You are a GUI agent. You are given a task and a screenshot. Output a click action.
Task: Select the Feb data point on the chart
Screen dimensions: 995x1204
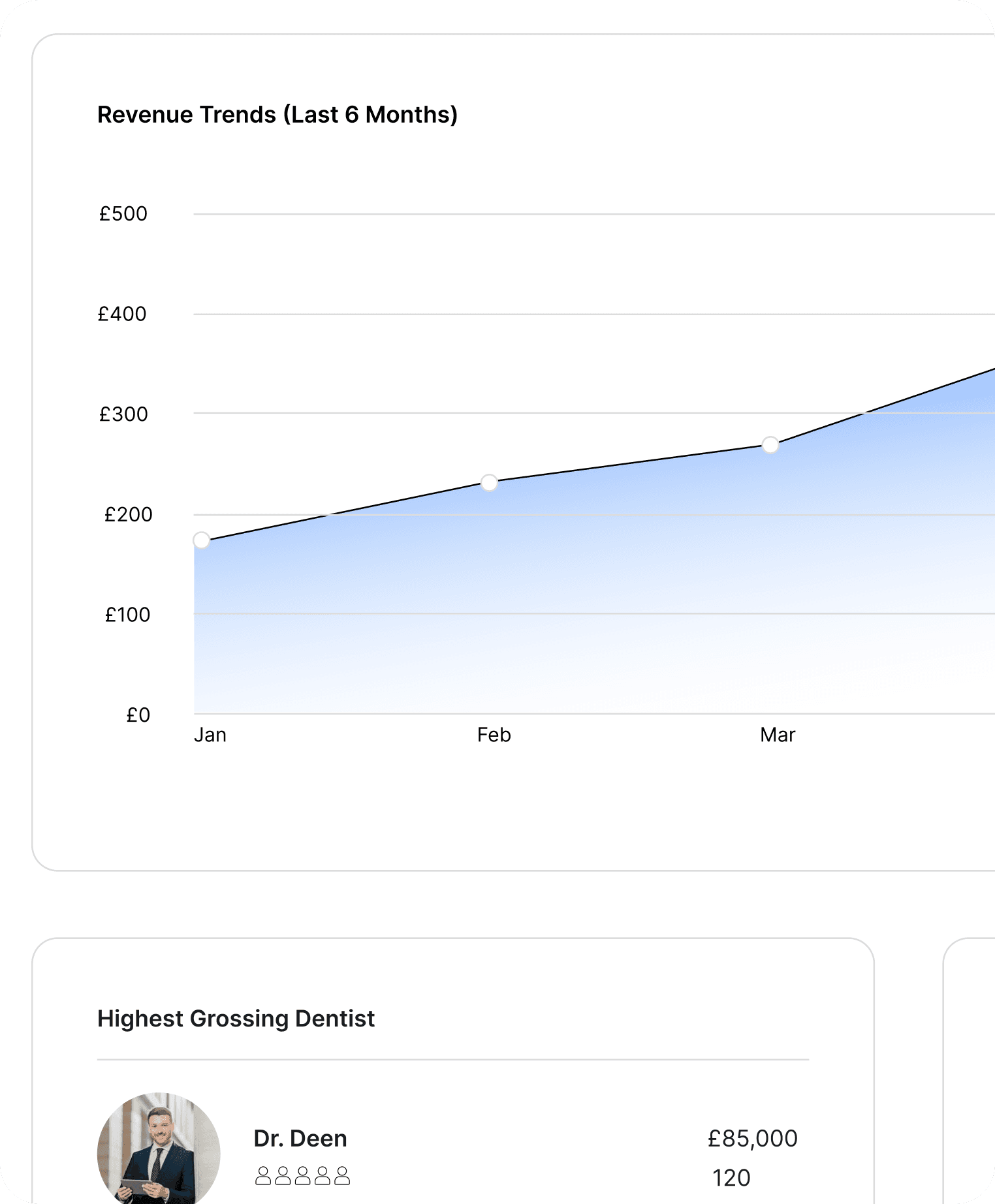click(x=489, y=483)
